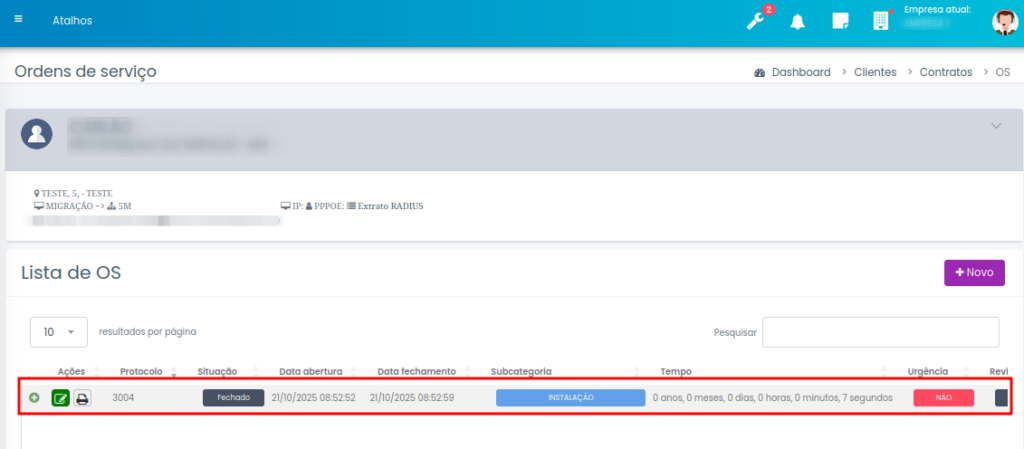This screenshot has height=449, width=1024.
Task: Click the wrench icon with the 2 badge
Action: pos(757,21)
